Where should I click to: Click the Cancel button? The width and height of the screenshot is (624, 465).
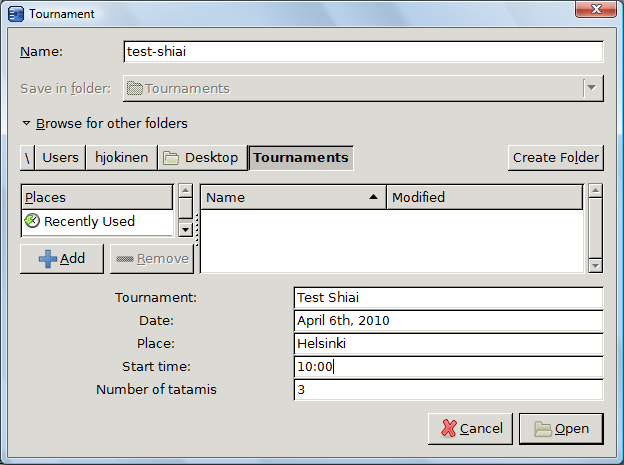(x=470, y=429)
